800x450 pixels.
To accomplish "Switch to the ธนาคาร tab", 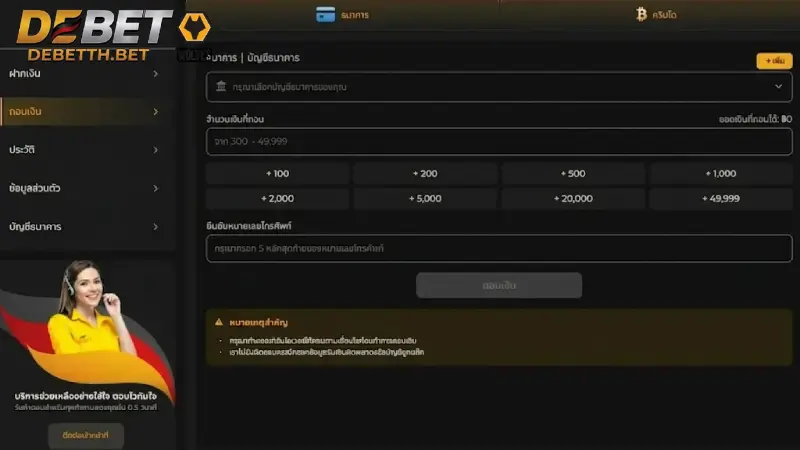I will (342, 15).
